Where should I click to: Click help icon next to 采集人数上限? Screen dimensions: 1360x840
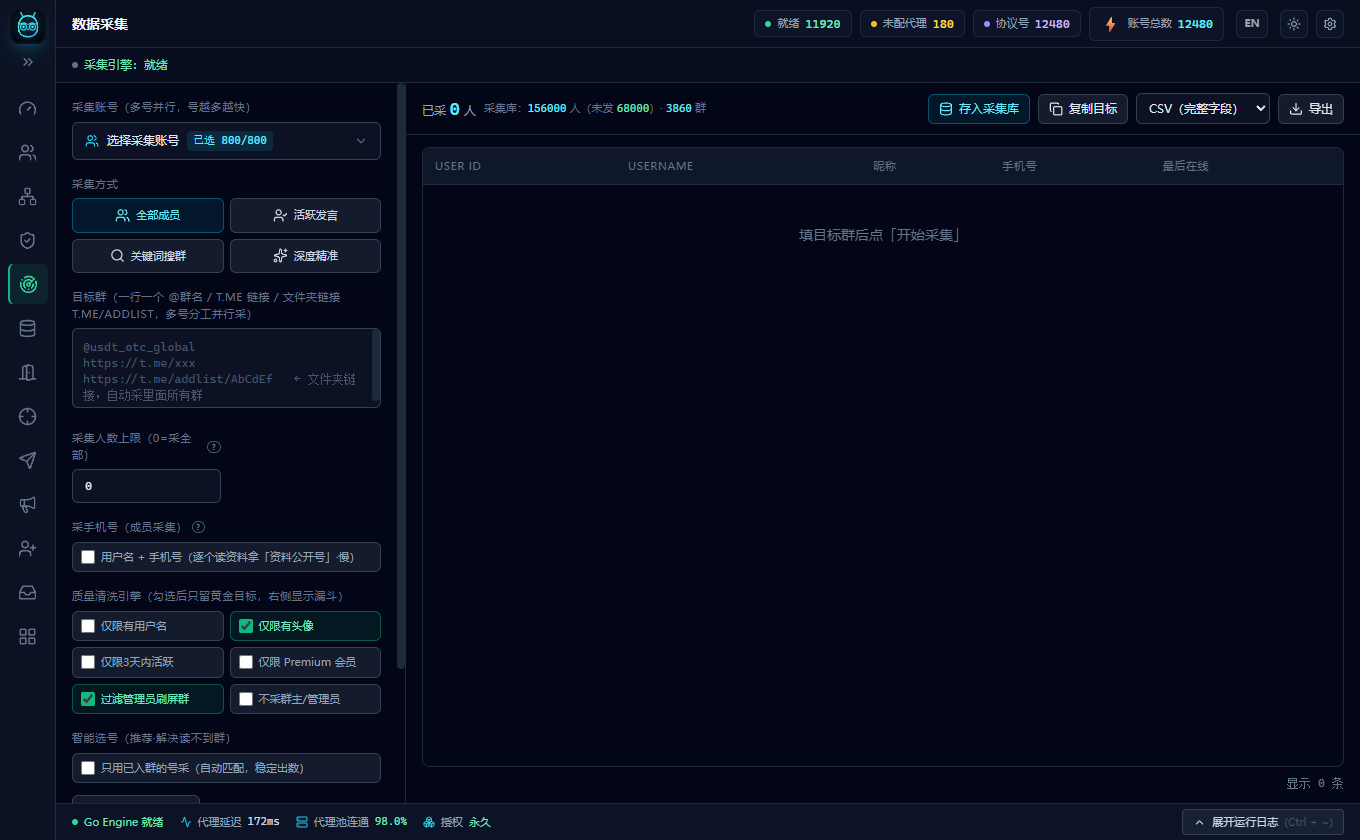(x=214, y=447)
